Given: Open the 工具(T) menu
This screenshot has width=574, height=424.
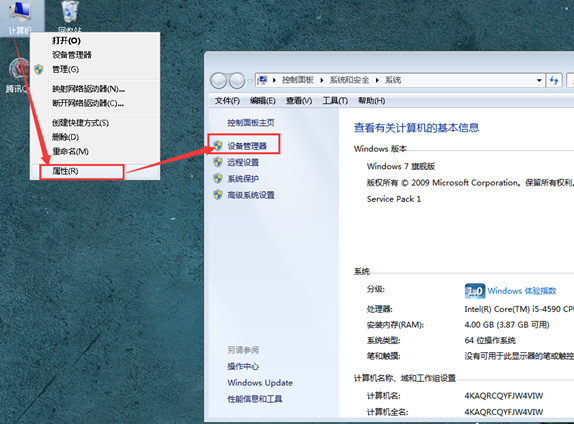Looking at the screenshot, I should pos(335,101).
